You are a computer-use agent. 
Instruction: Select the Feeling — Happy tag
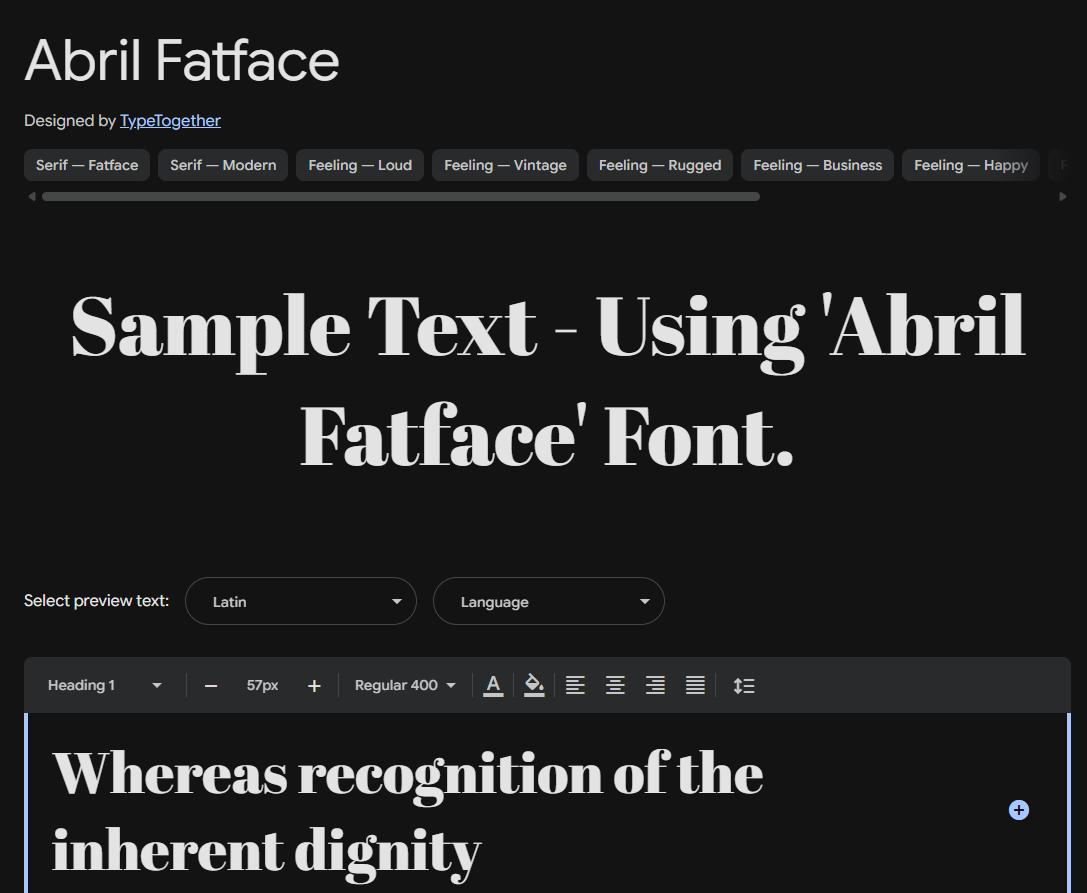coord(971,165)
